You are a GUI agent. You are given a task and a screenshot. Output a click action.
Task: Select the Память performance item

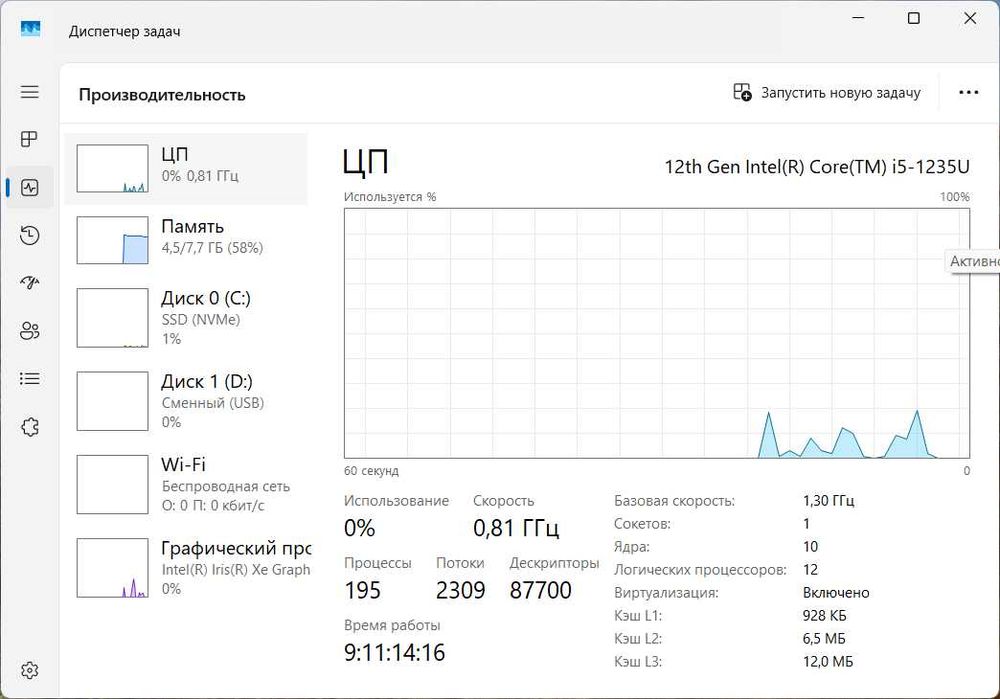(186, 240)
